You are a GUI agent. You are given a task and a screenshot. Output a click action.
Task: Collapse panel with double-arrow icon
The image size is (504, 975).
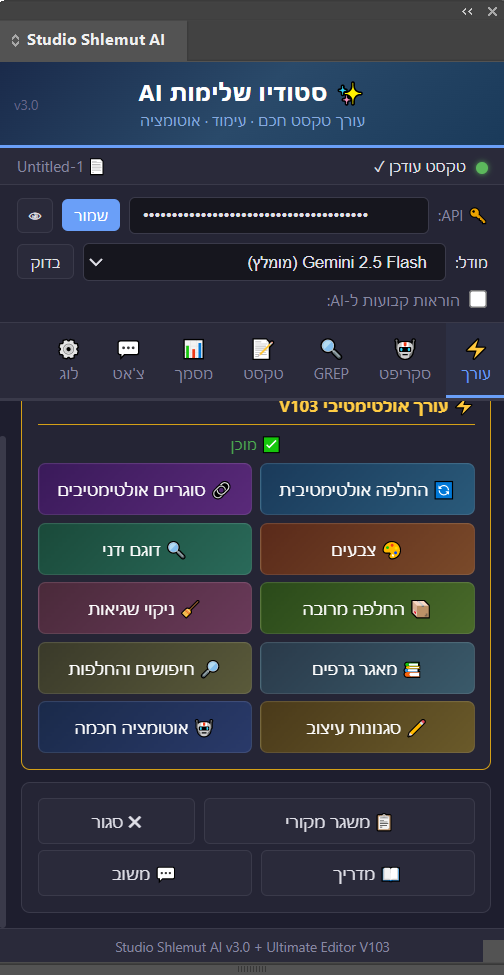coord(467,11)
